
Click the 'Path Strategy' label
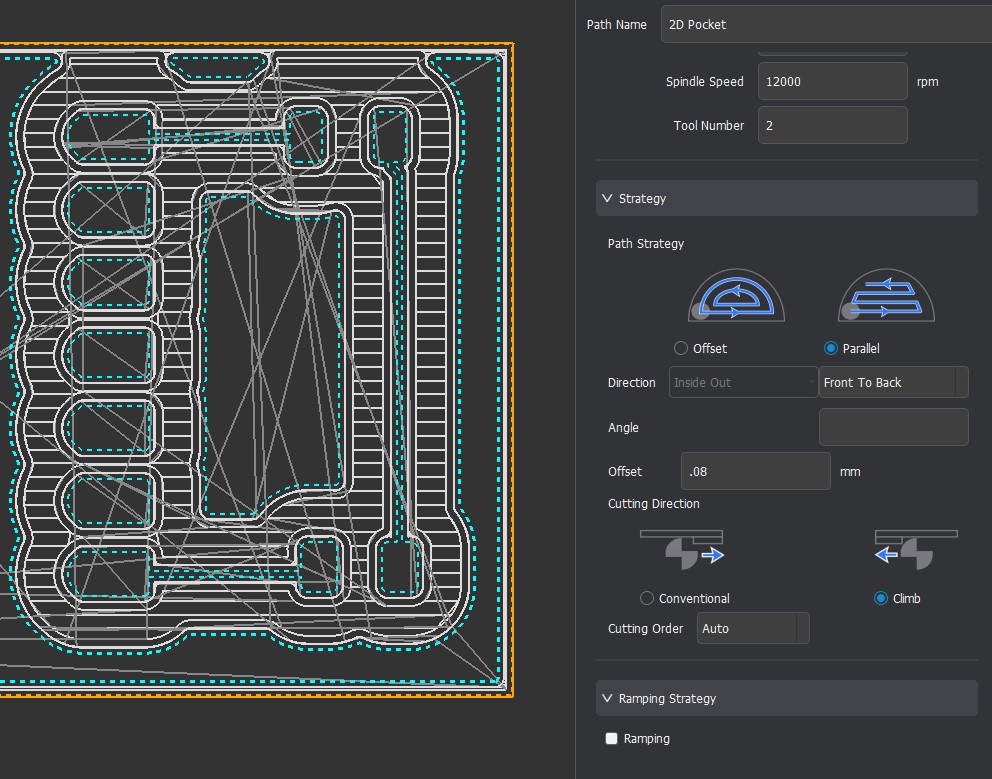(x=646, y=244)
